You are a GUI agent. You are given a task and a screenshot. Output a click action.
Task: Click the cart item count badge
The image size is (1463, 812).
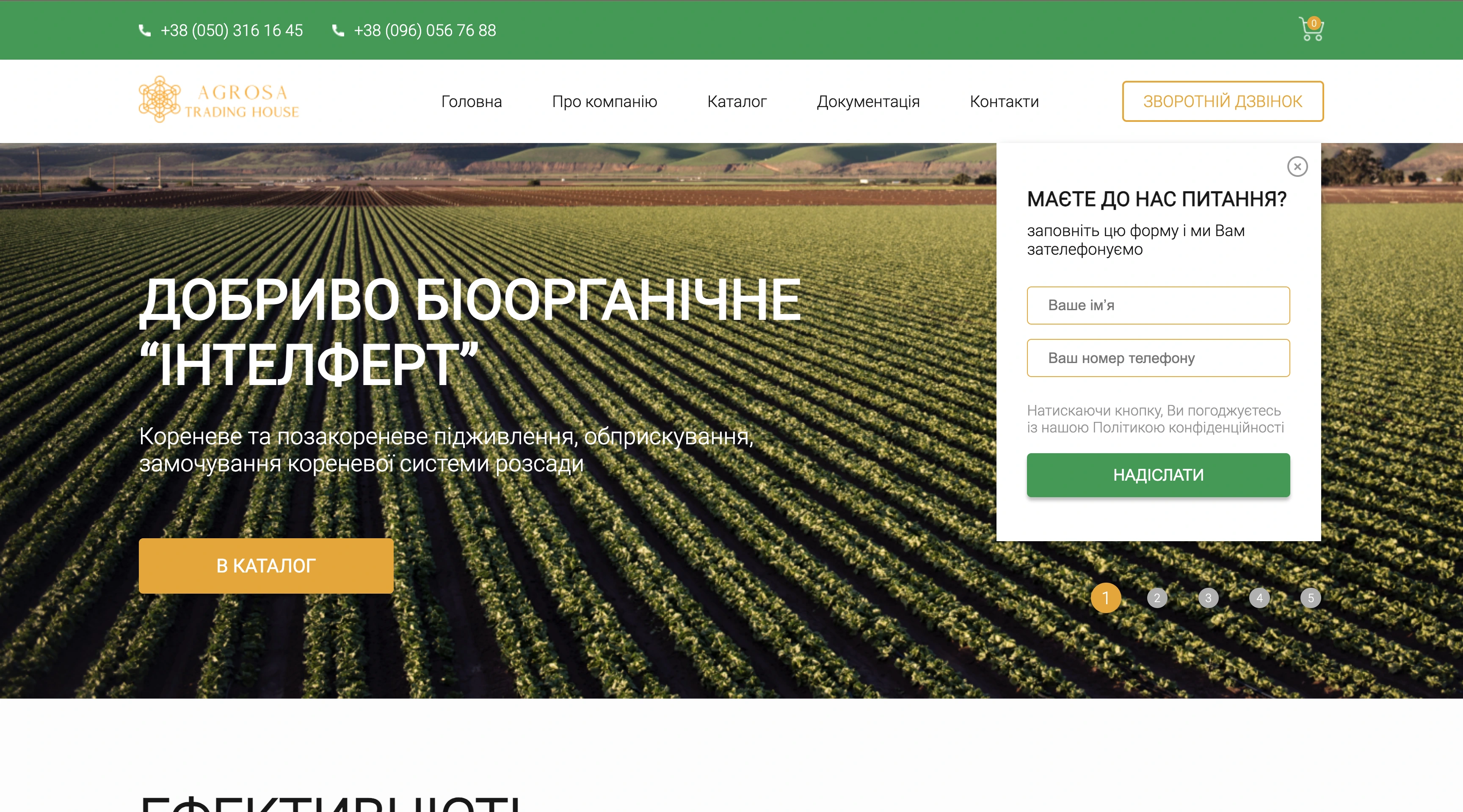click(x=1314, y=23)
